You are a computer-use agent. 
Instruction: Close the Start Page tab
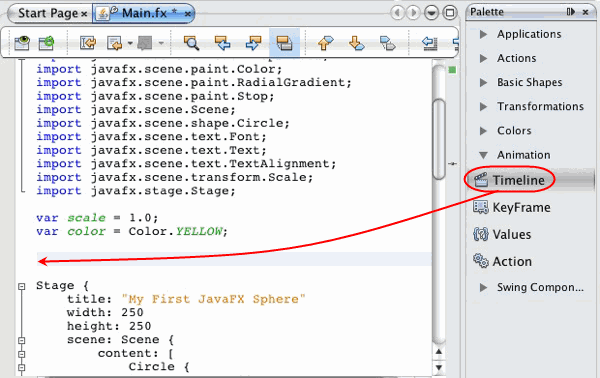click(x=84, y=14)
